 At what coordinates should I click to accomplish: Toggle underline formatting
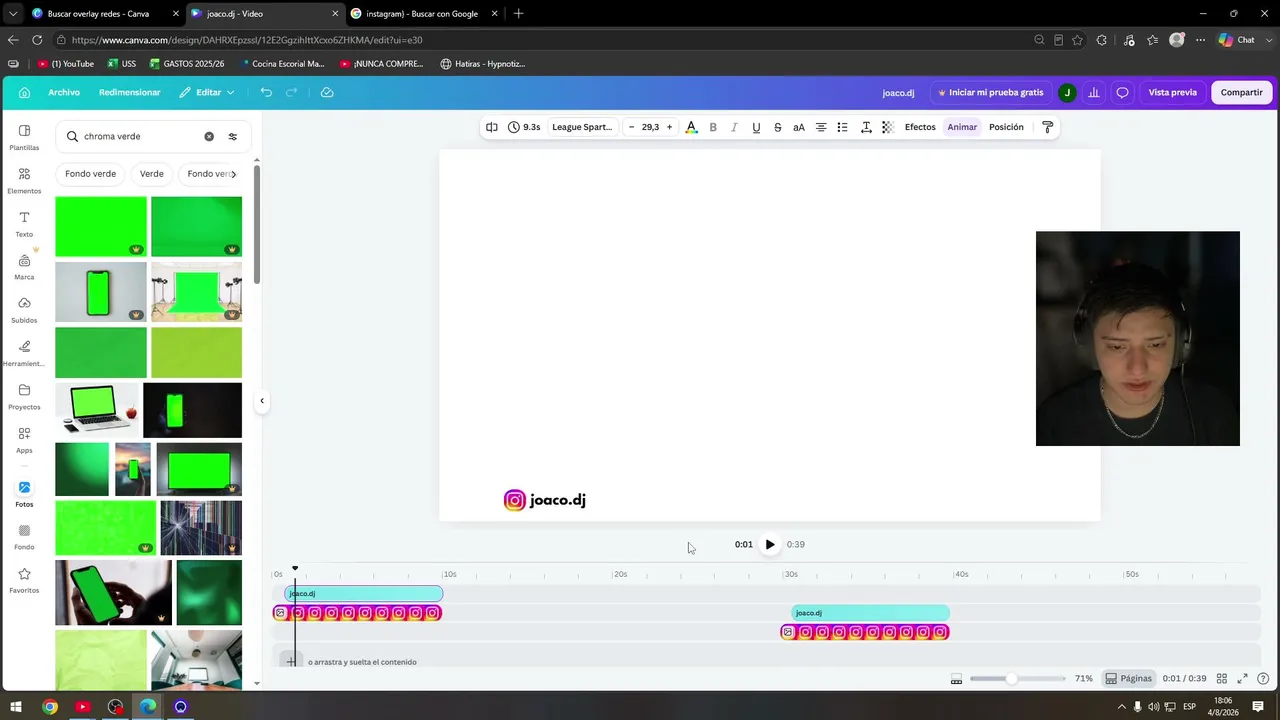[x=756, y=127]
